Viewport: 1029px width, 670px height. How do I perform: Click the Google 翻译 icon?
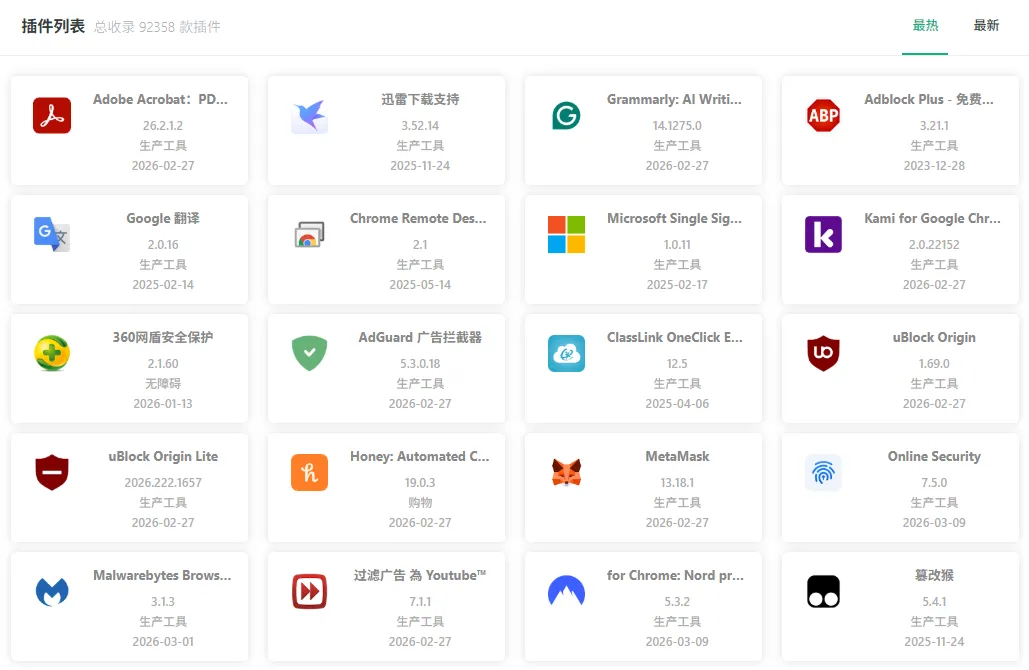click(52, 234)
